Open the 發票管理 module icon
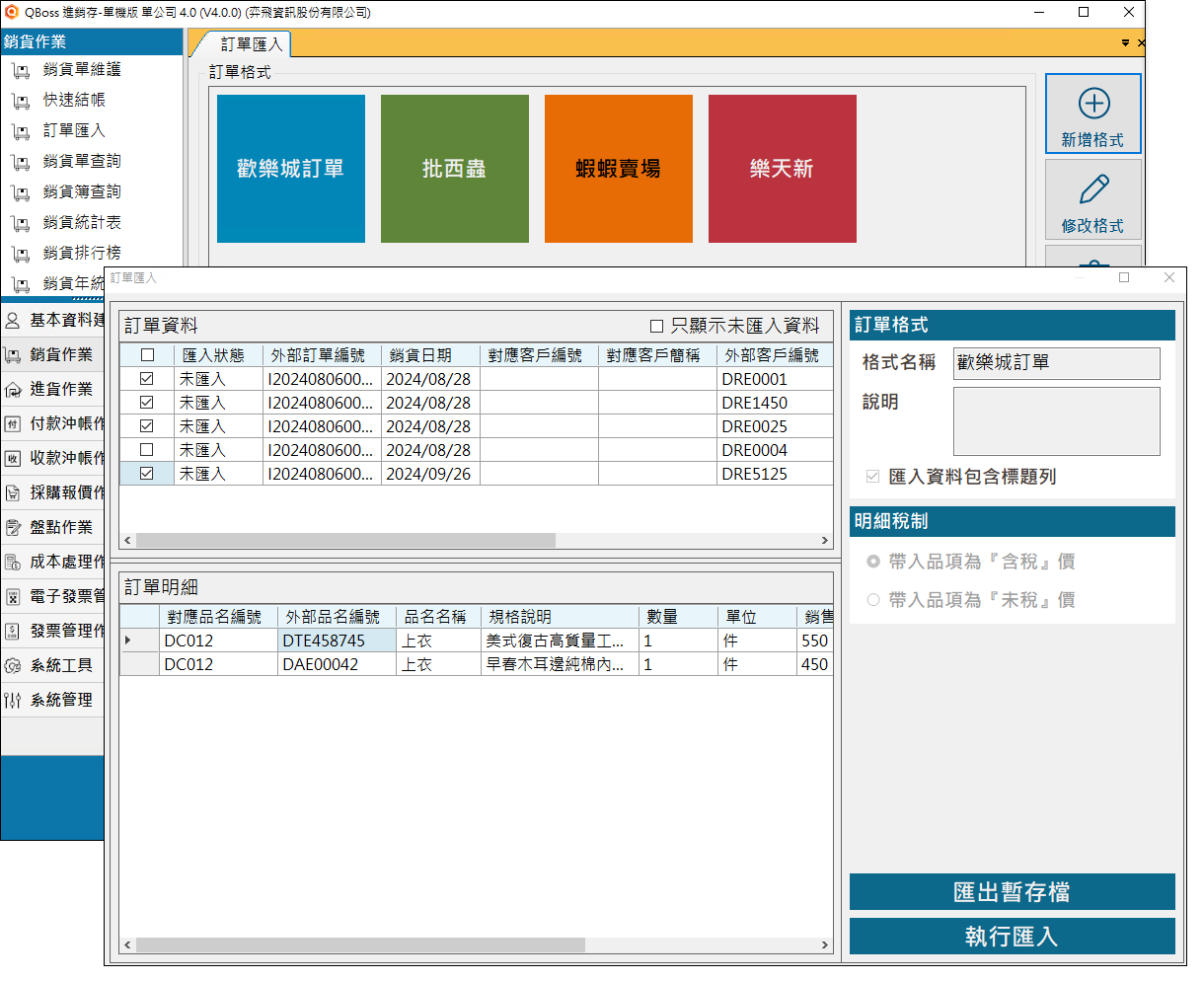The image size is (1204, 981). [x=13, y=632]
